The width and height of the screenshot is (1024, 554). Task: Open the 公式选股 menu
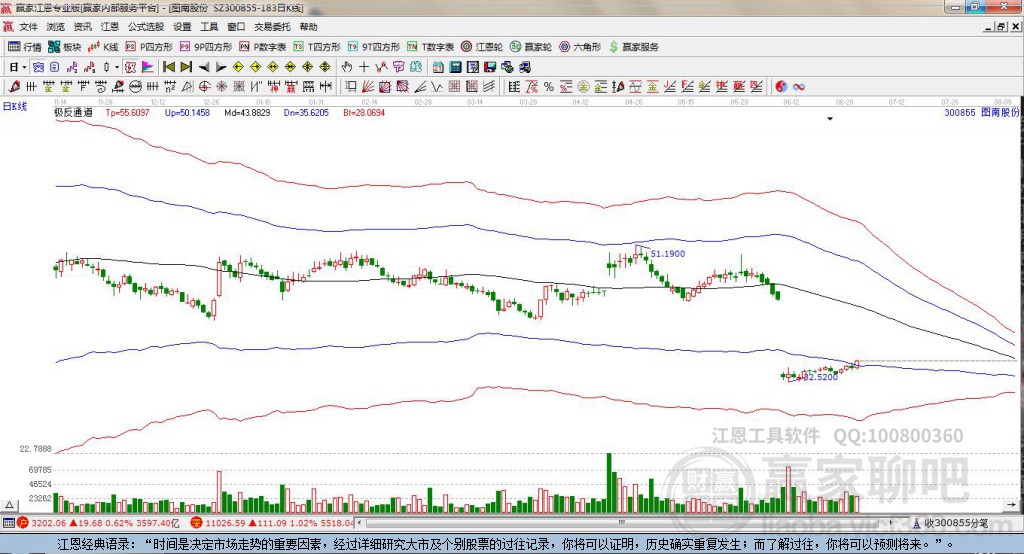click(146, 27)
